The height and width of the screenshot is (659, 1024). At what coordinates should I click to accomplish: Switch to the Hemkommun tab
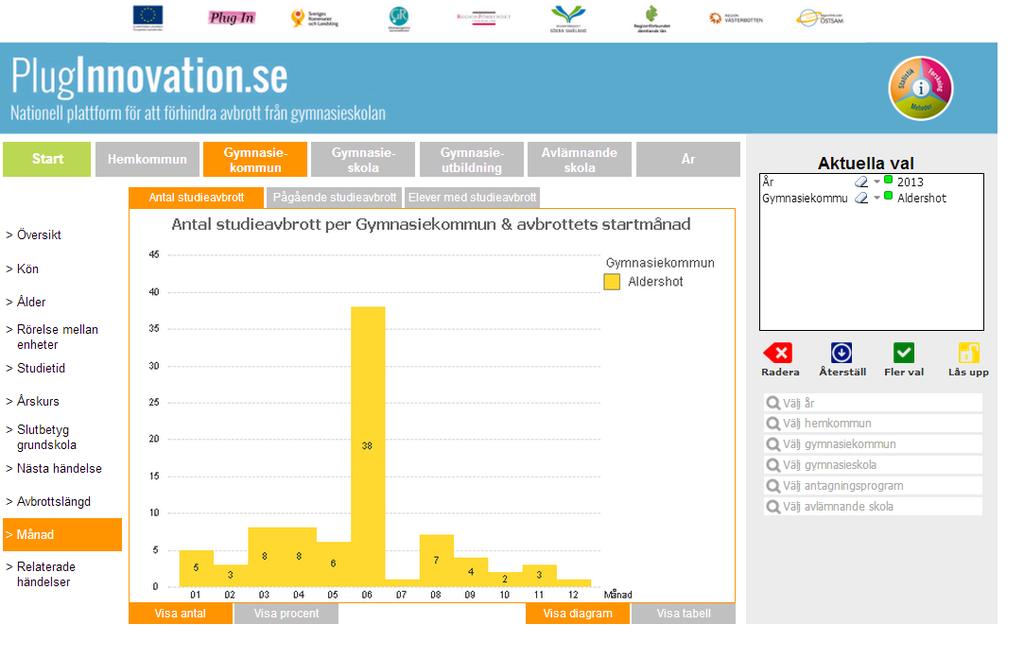148,159
